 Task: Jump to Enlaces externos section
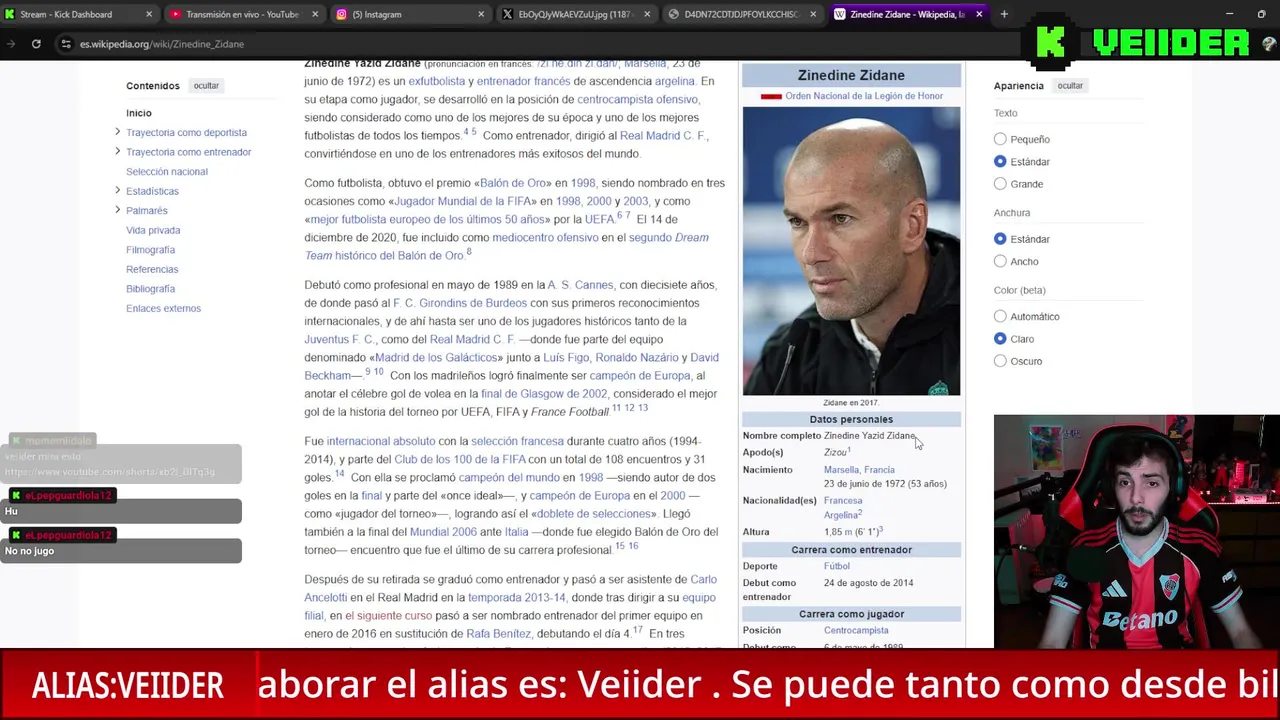[x=163, y=308]
